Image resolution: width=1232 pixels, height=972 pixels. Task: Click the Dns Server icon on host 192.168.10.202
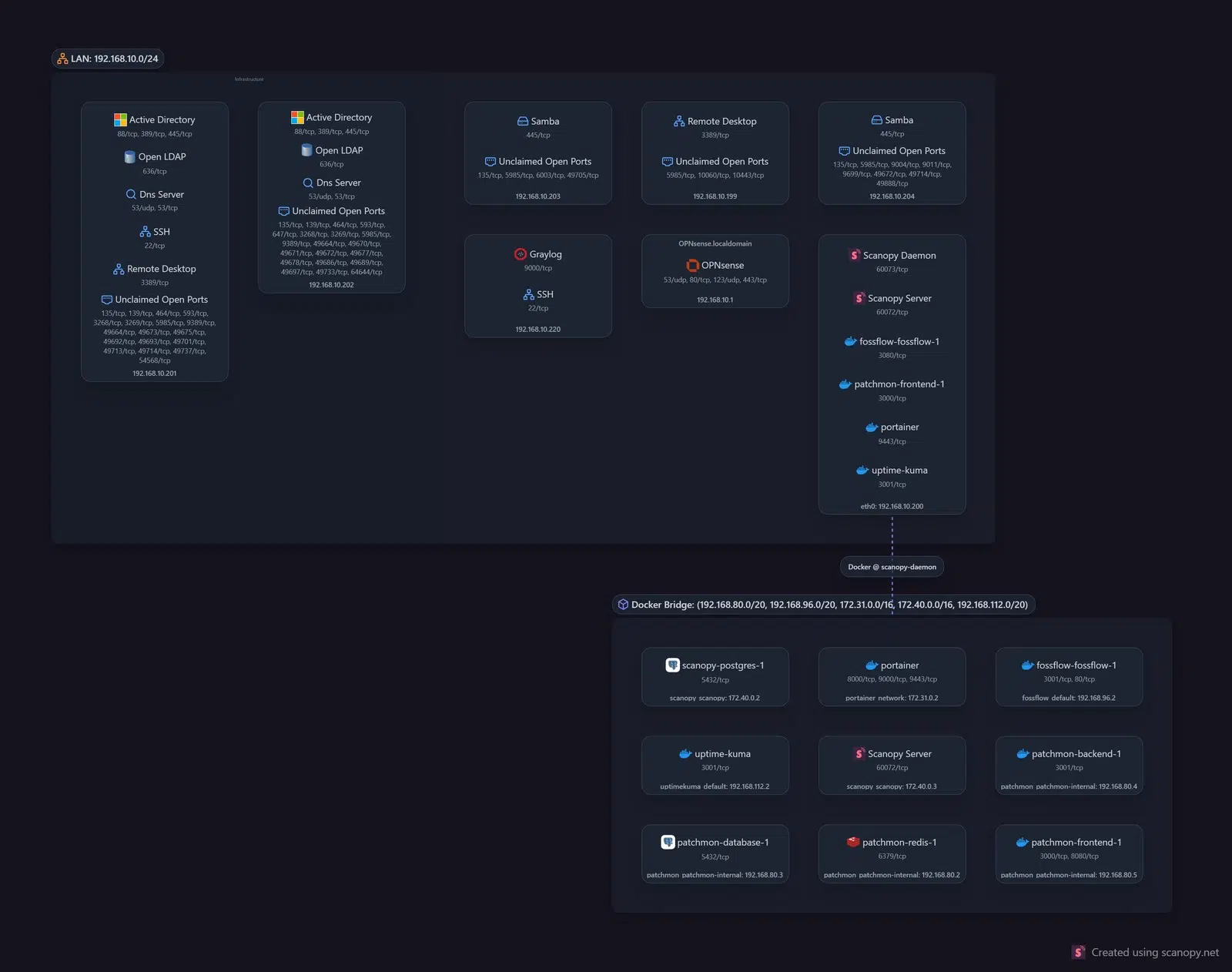[308, 183]
